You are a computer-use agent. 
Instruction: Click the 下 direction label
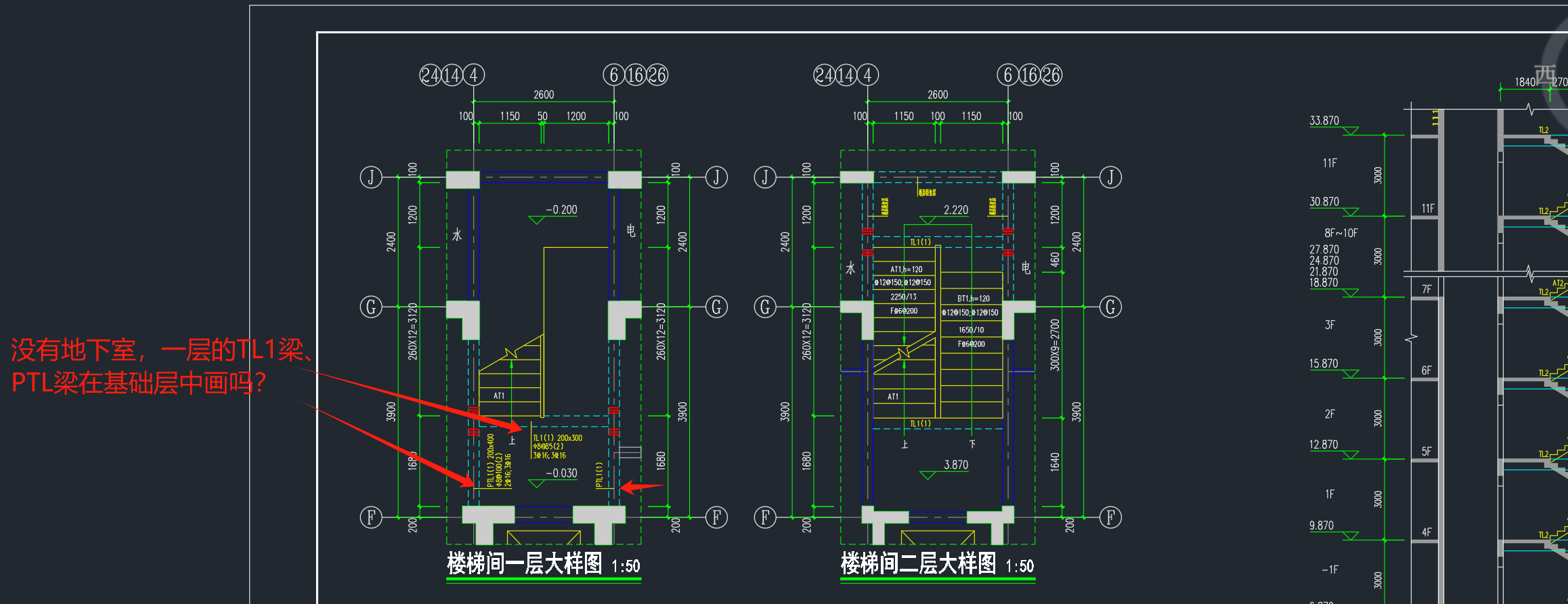tap(972, 444)
